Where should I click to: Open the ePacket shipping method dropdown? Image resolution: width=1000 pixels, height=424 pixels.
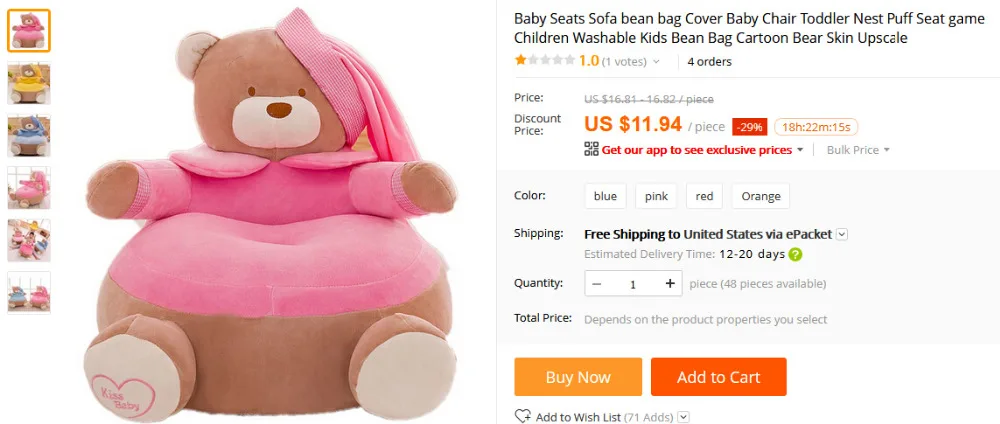click(x=842, y=234)
